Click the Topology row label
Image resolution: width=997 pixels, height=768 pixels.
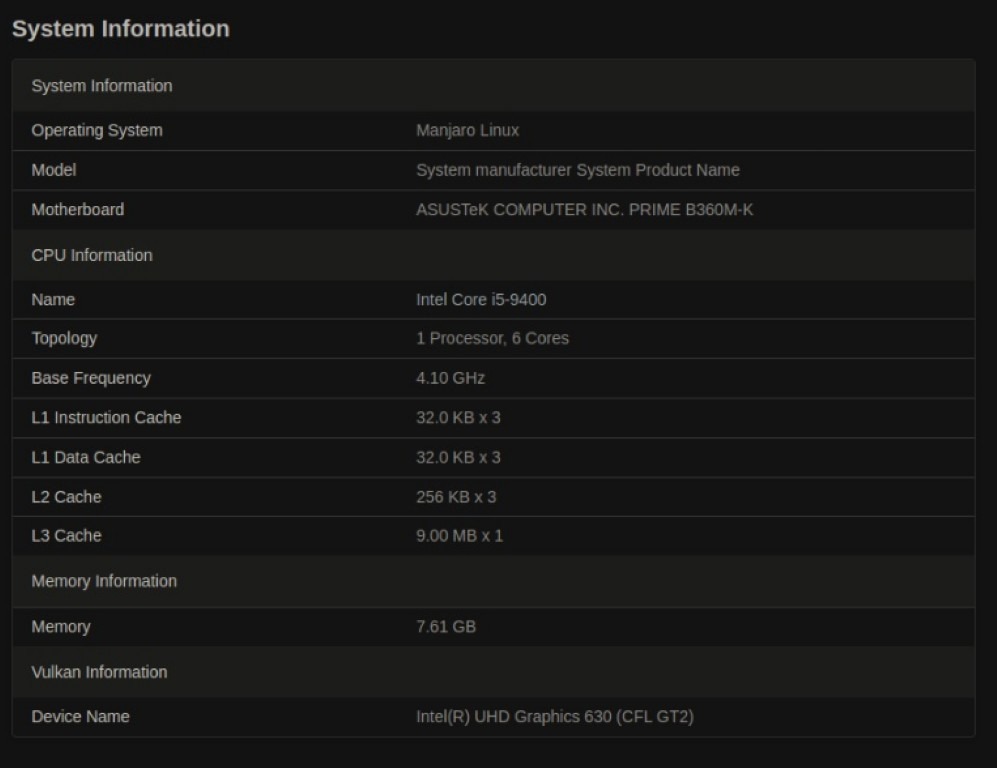pyautogui.click(x=64, y=338)
